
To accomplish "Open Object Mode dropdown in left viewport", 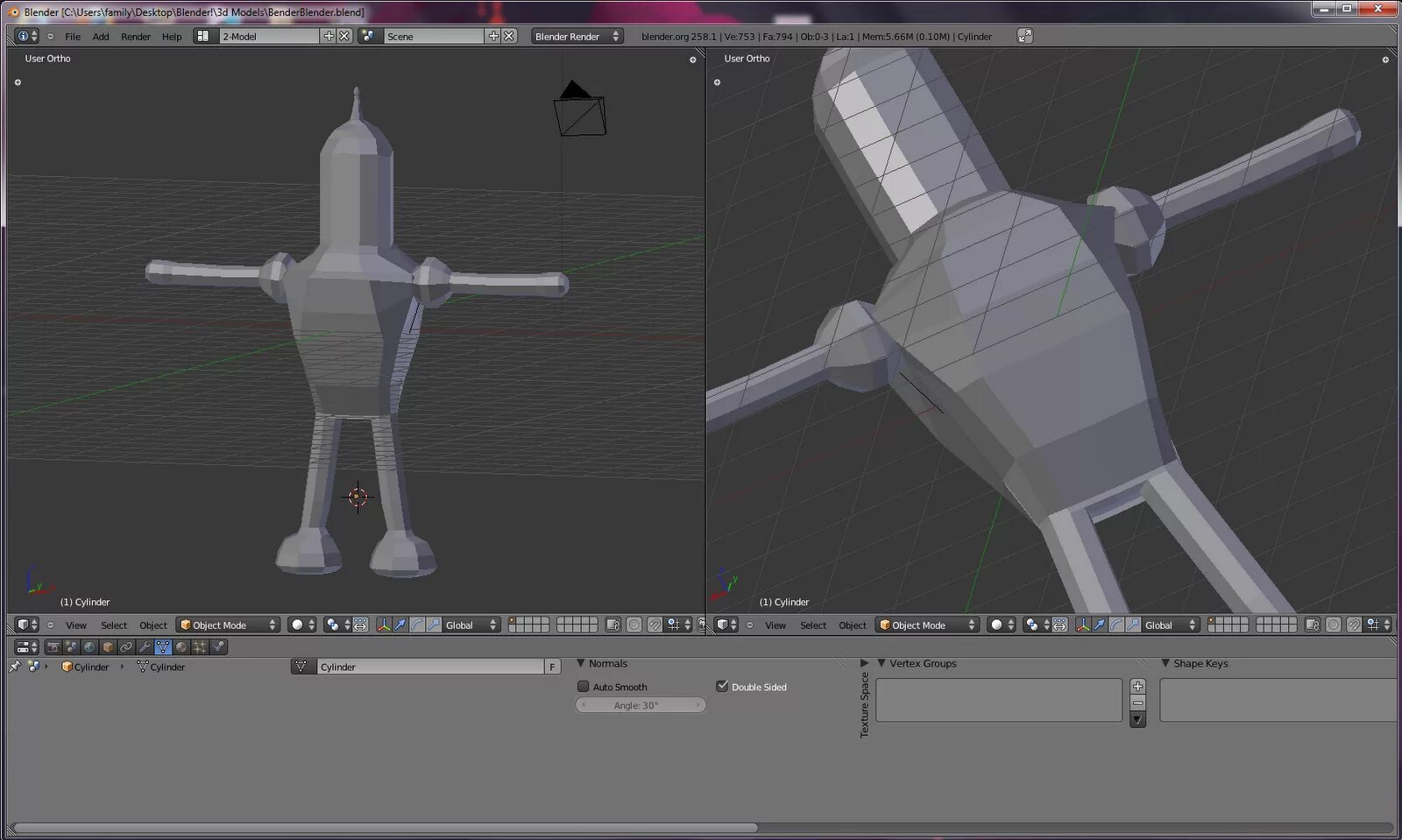I will pos(228,625).
